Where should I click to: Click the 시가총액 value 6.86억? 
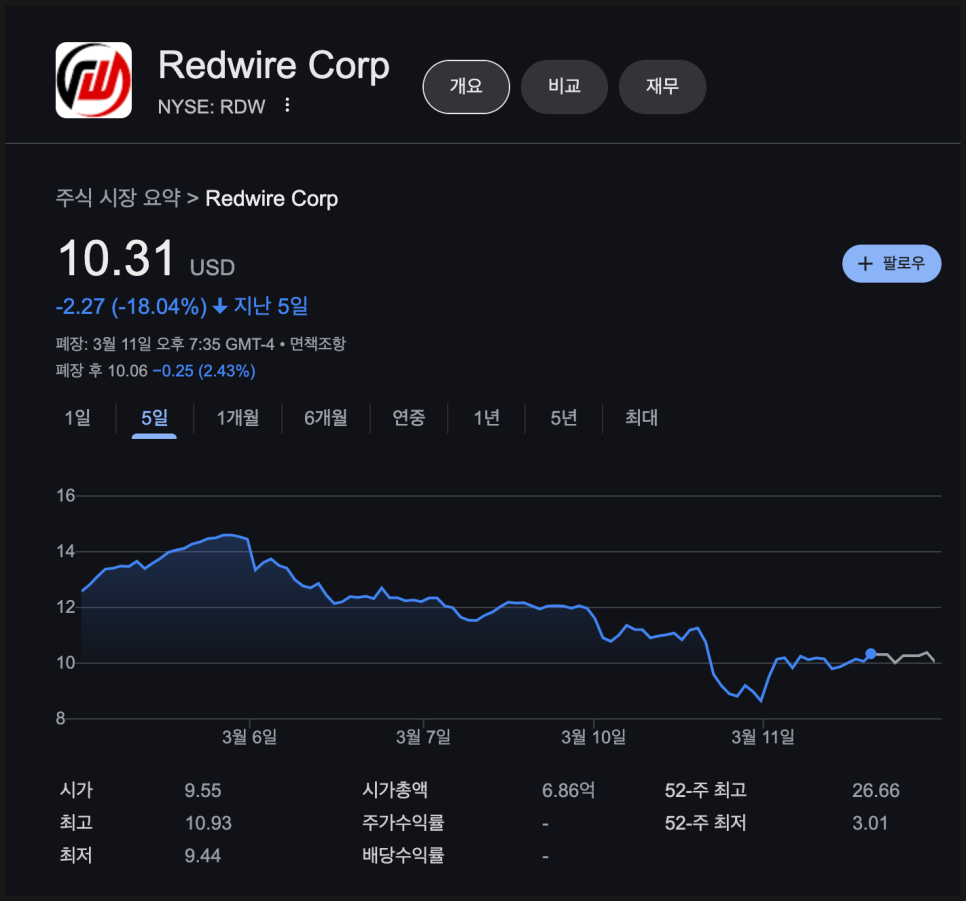[568, 791]
